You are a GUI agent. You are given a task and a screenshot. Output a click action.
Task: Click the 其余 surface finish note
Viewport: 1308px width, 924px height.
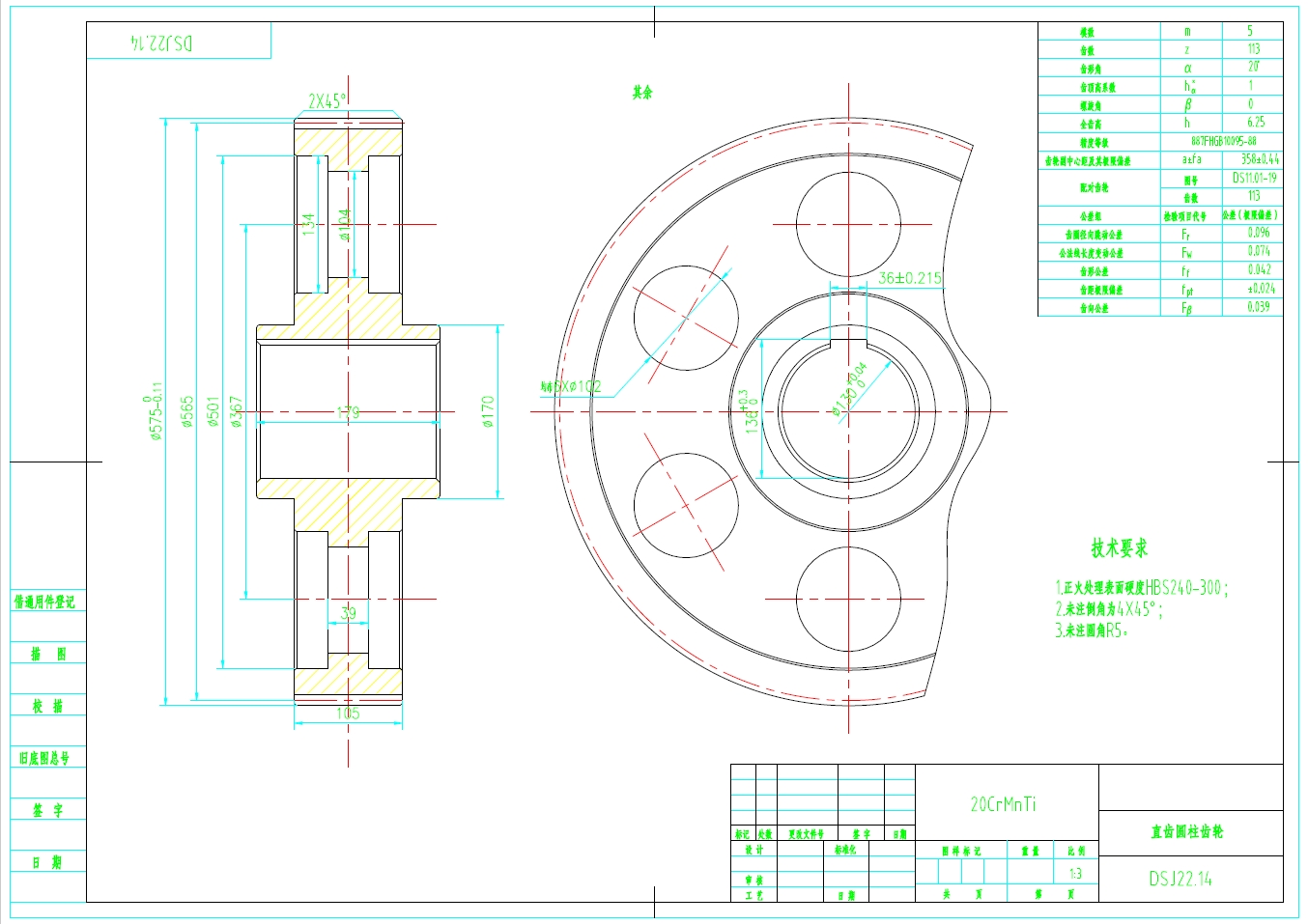point(642,93)
